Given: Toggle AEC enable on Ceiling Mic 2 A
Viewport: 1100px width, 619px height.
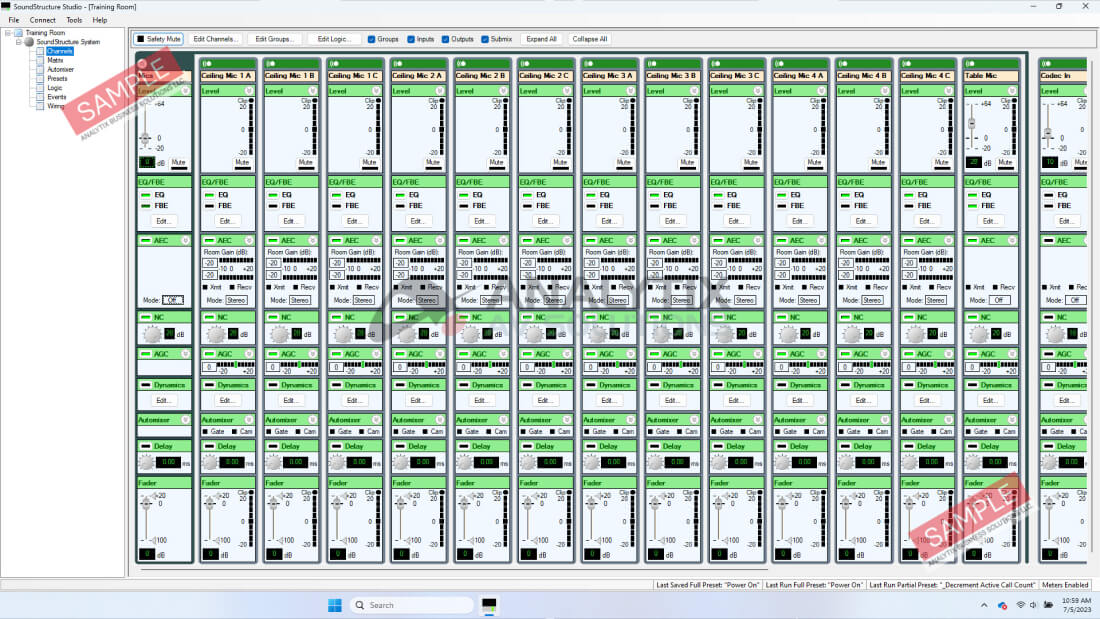Looking at the screenshot, I should (x=400, y=240).
